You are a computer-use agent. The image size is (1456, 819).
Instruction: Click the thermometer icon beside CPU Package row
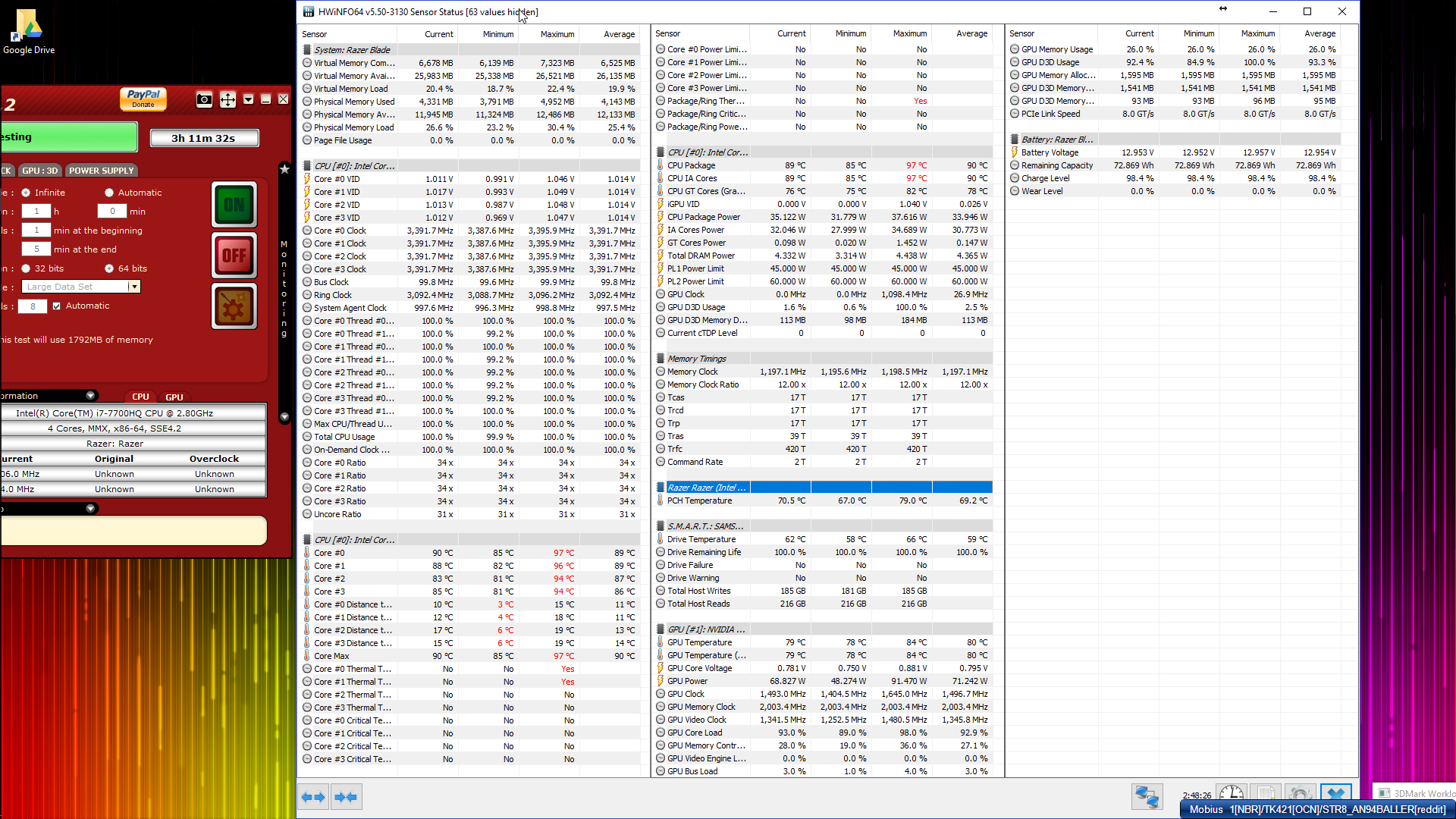661,165
